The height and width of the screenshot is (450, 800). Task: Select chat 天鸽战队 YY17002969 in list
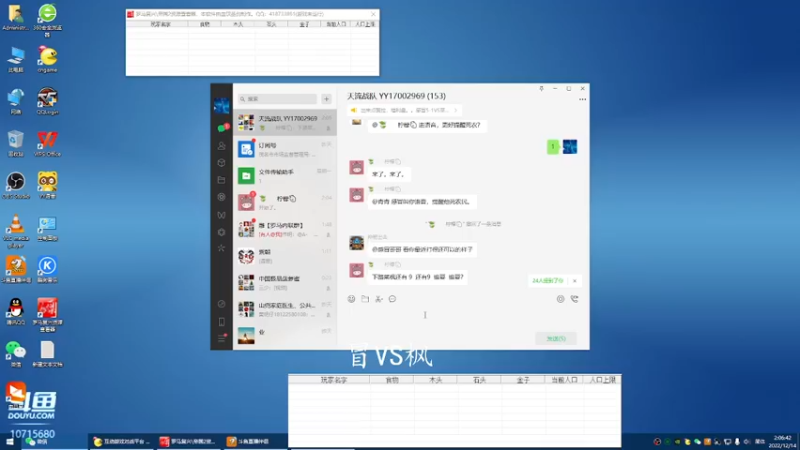[x=285, y=122]
